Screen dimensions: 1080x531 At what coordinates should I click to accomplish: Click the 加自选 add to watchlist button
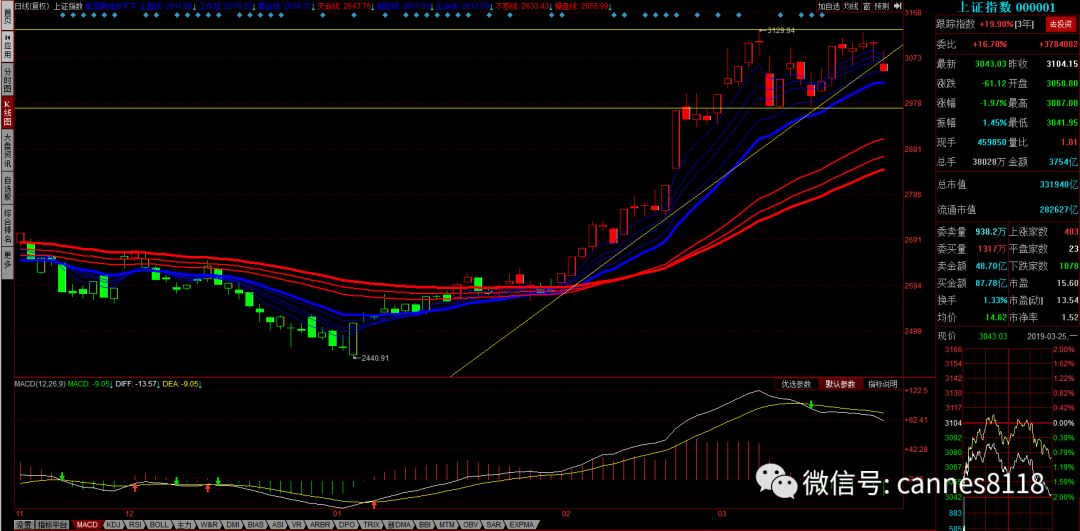point(826,6)
